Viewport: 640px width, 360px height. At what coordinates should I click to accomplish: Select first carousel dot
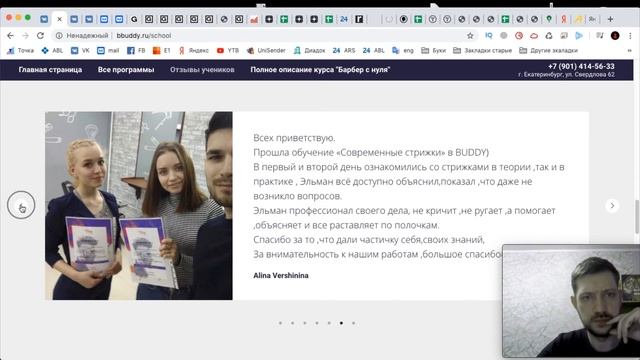pos(280,323)
